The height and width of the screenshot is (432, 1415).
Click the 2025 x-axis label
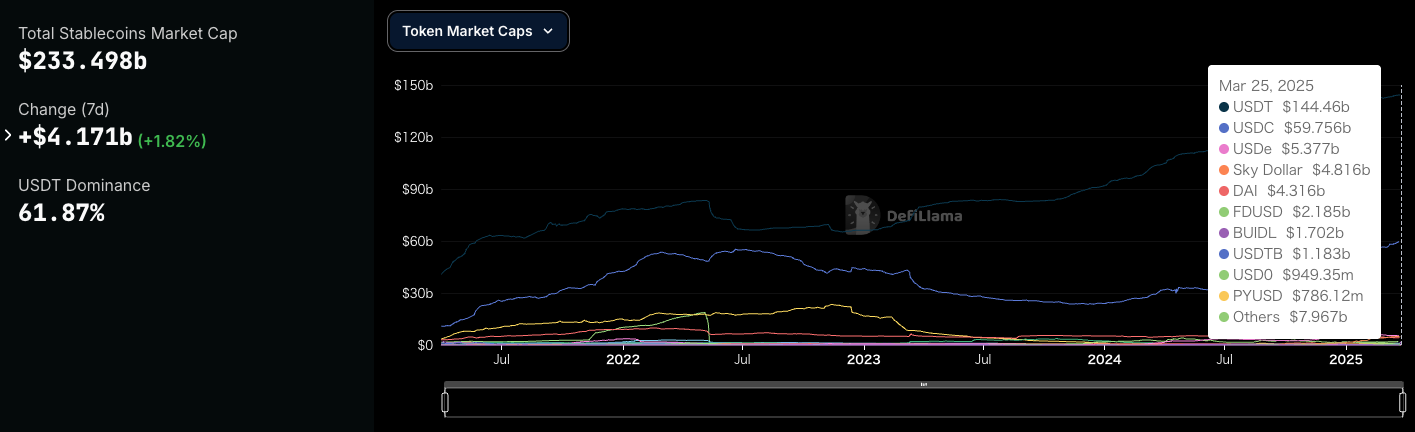pos(1345,359)
